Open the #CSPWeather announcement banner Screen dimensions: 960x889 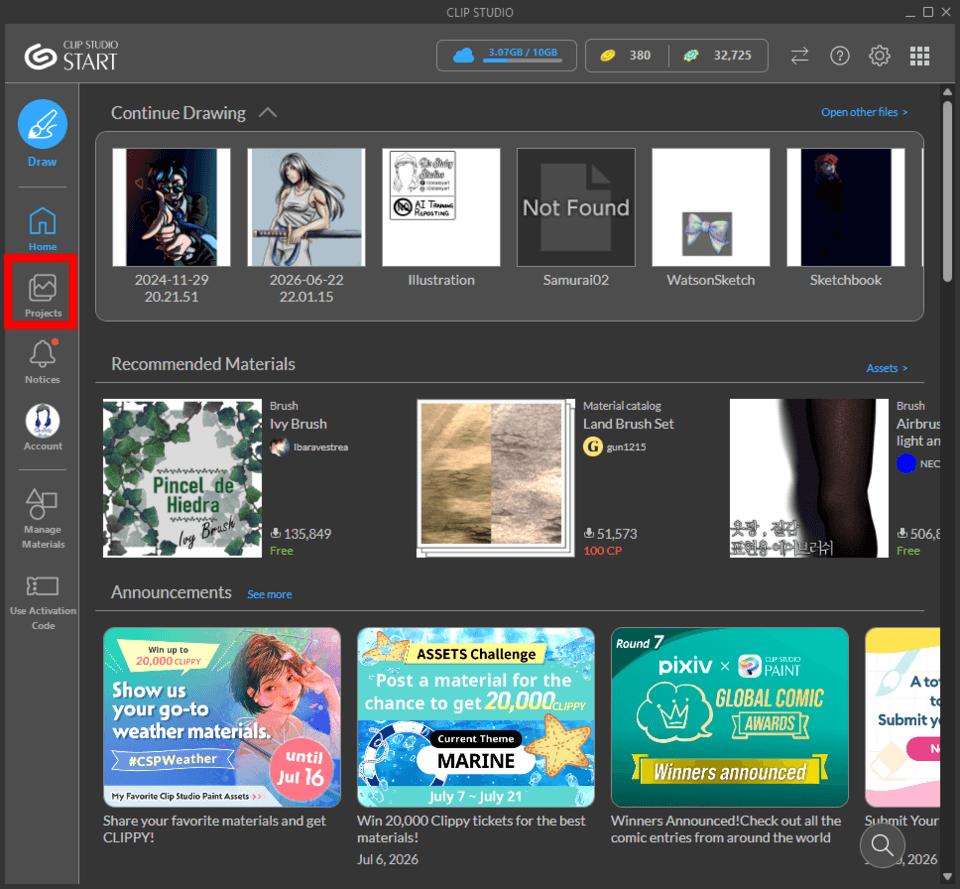(222, 717)
